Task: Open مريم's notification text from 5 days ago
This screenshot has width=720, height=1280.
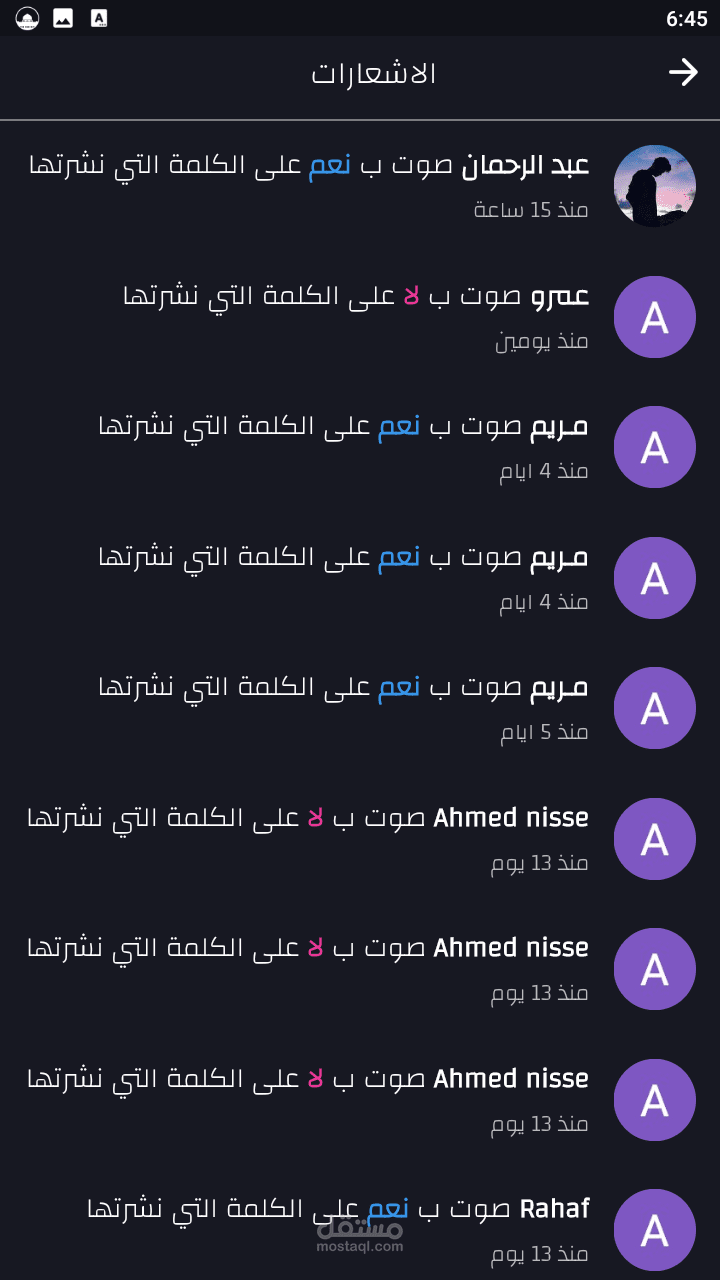Action: (343, 687)
